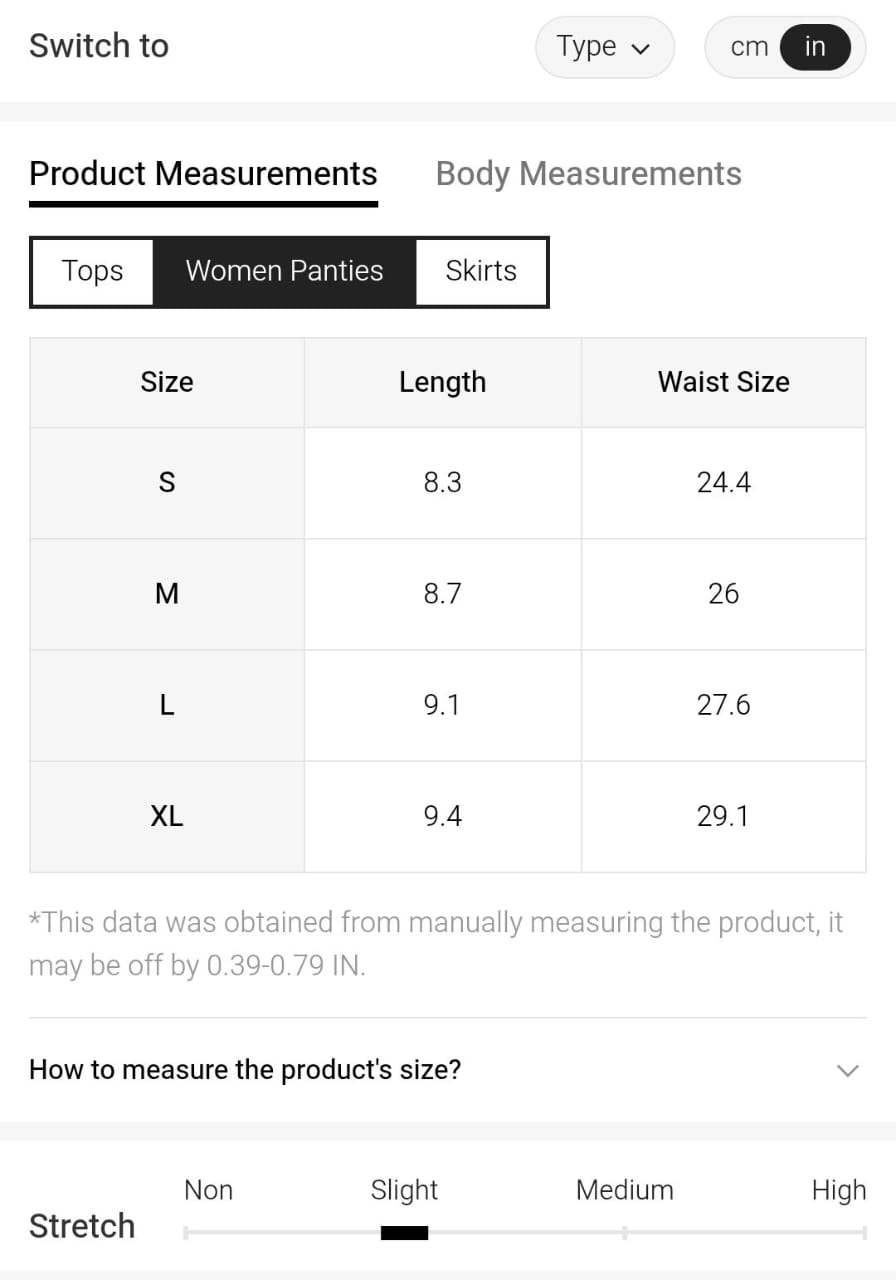This screenshot has height=1280, width=896.
Task: Click the Medium stretch level label
Action: [624, 1190]
